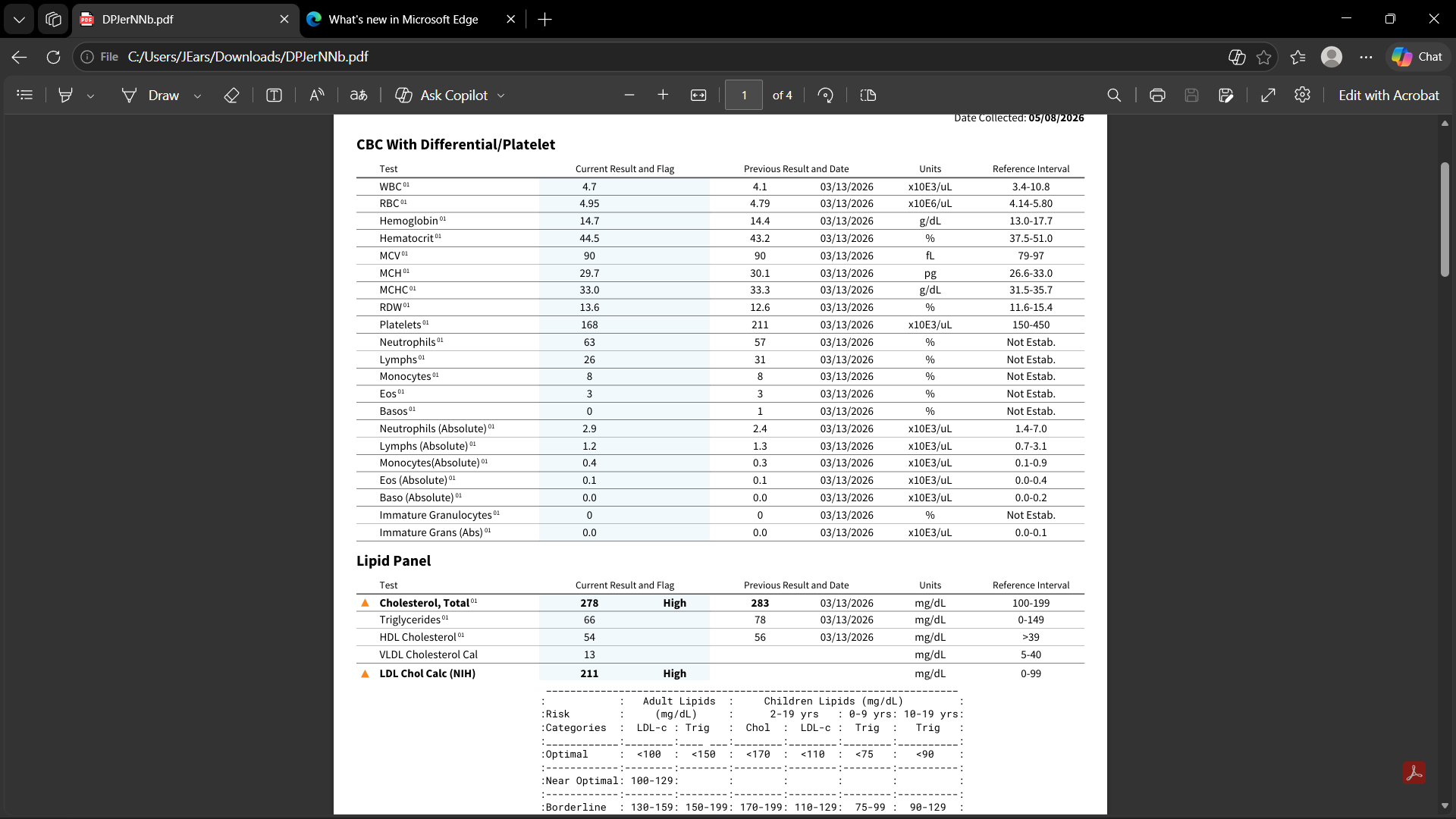The width and height of the screenshot is (1456, 819).
Task: Click Edit with Acrobat
Action: click(x=1389, y=96)
